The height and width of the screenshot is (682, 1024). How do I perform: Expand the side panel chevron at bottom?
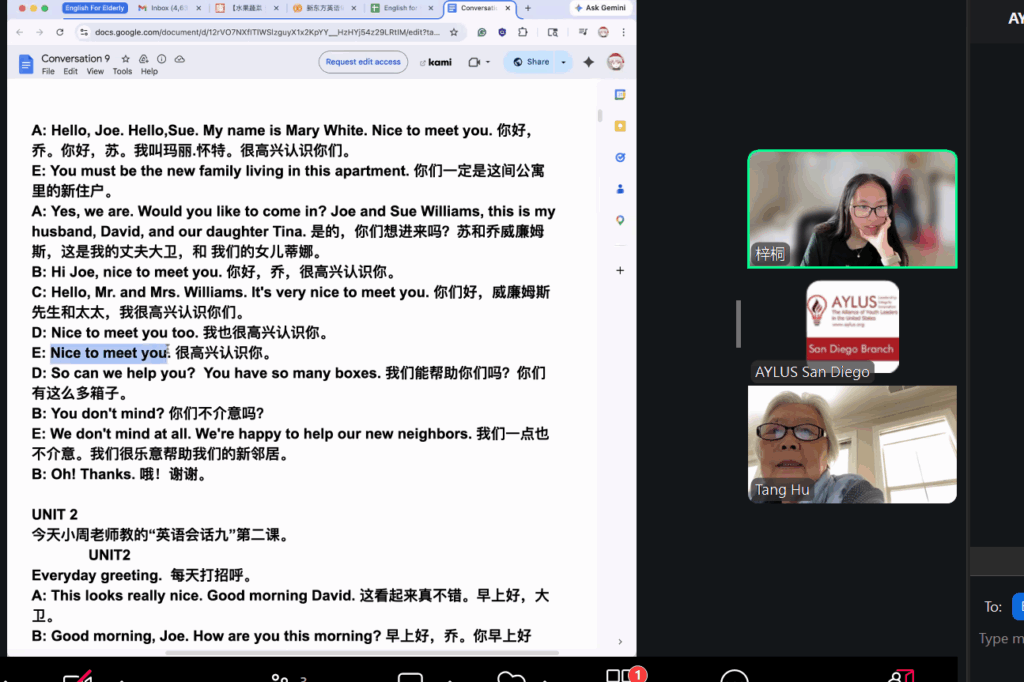pos(620,642)
